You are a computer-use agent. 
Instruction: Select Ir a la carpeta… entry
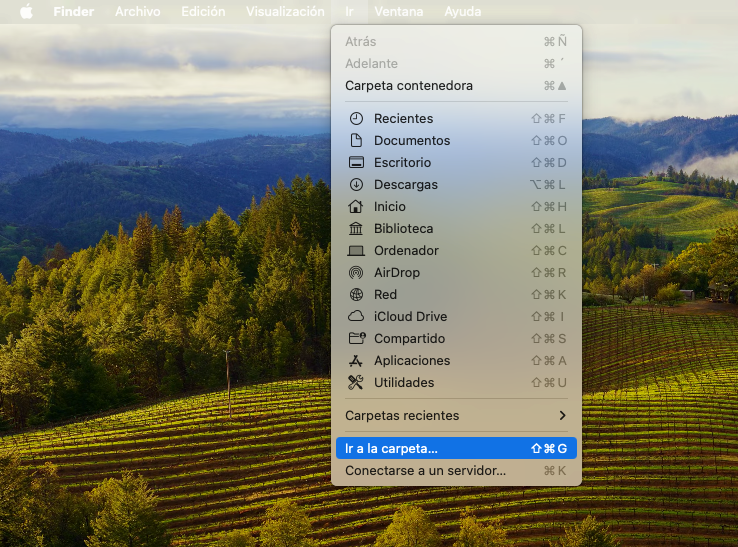pos(456,449)
